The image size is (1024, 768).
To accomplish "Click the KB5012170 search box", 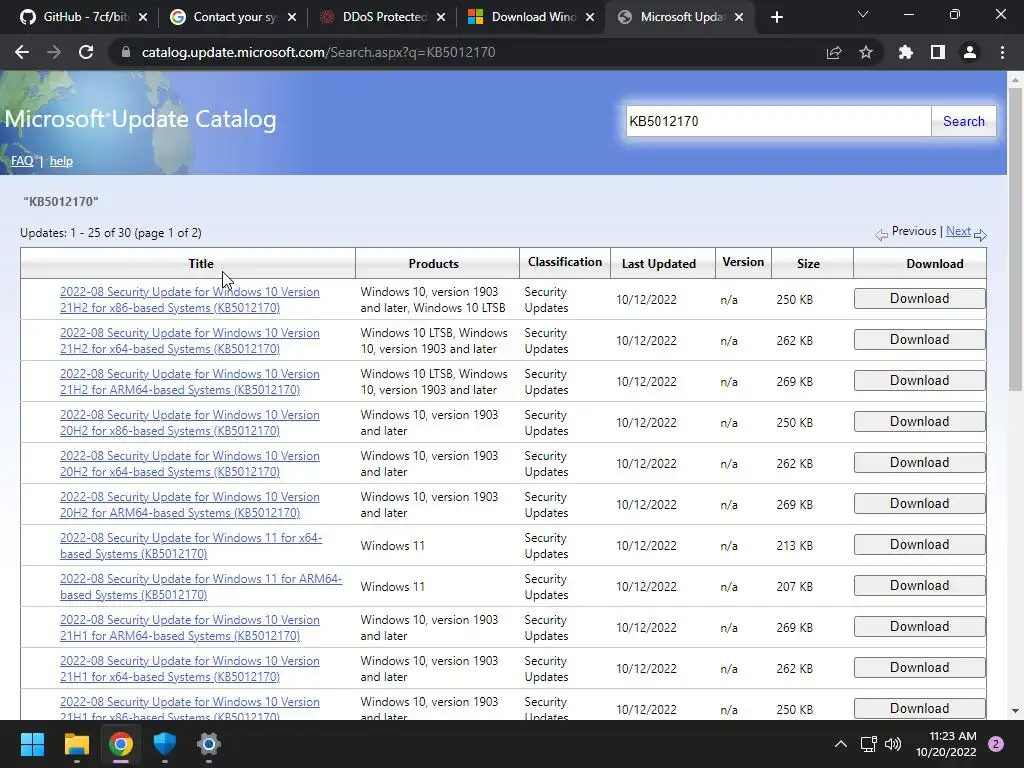I will click(x=778, y=121).
